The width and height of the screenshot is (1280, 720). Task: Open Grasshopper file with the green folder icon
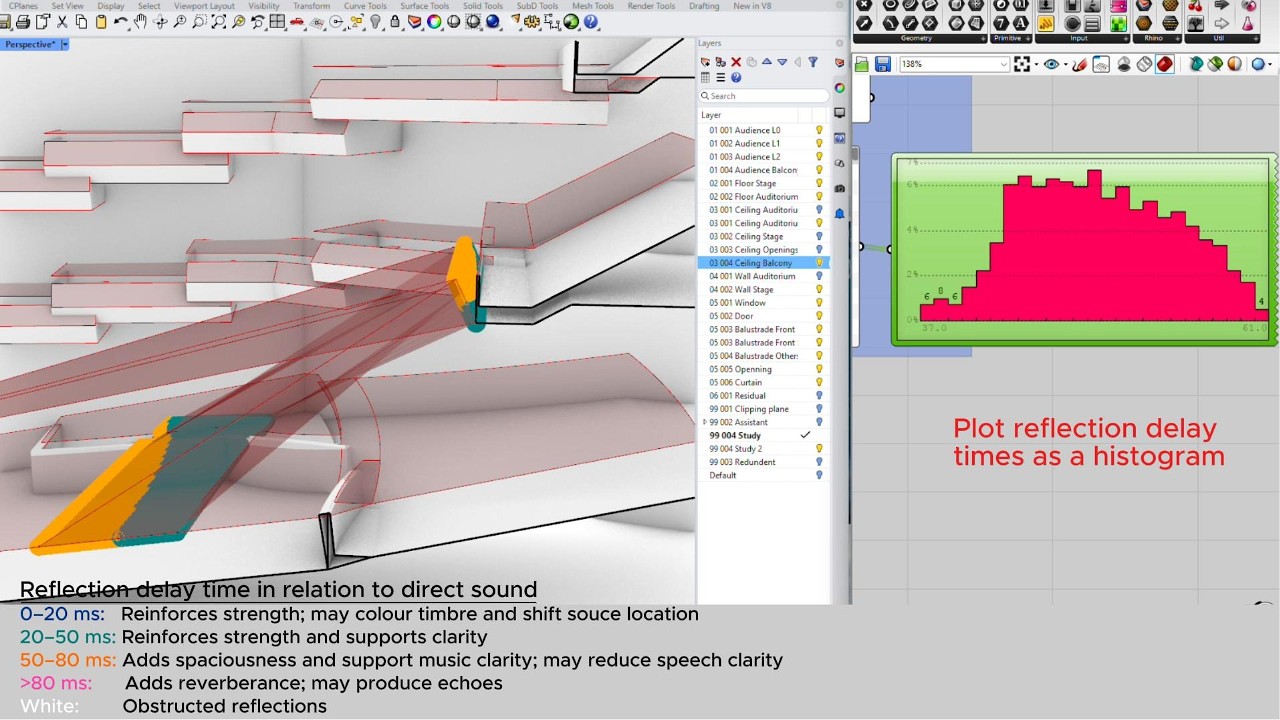[x=862, y=64]
